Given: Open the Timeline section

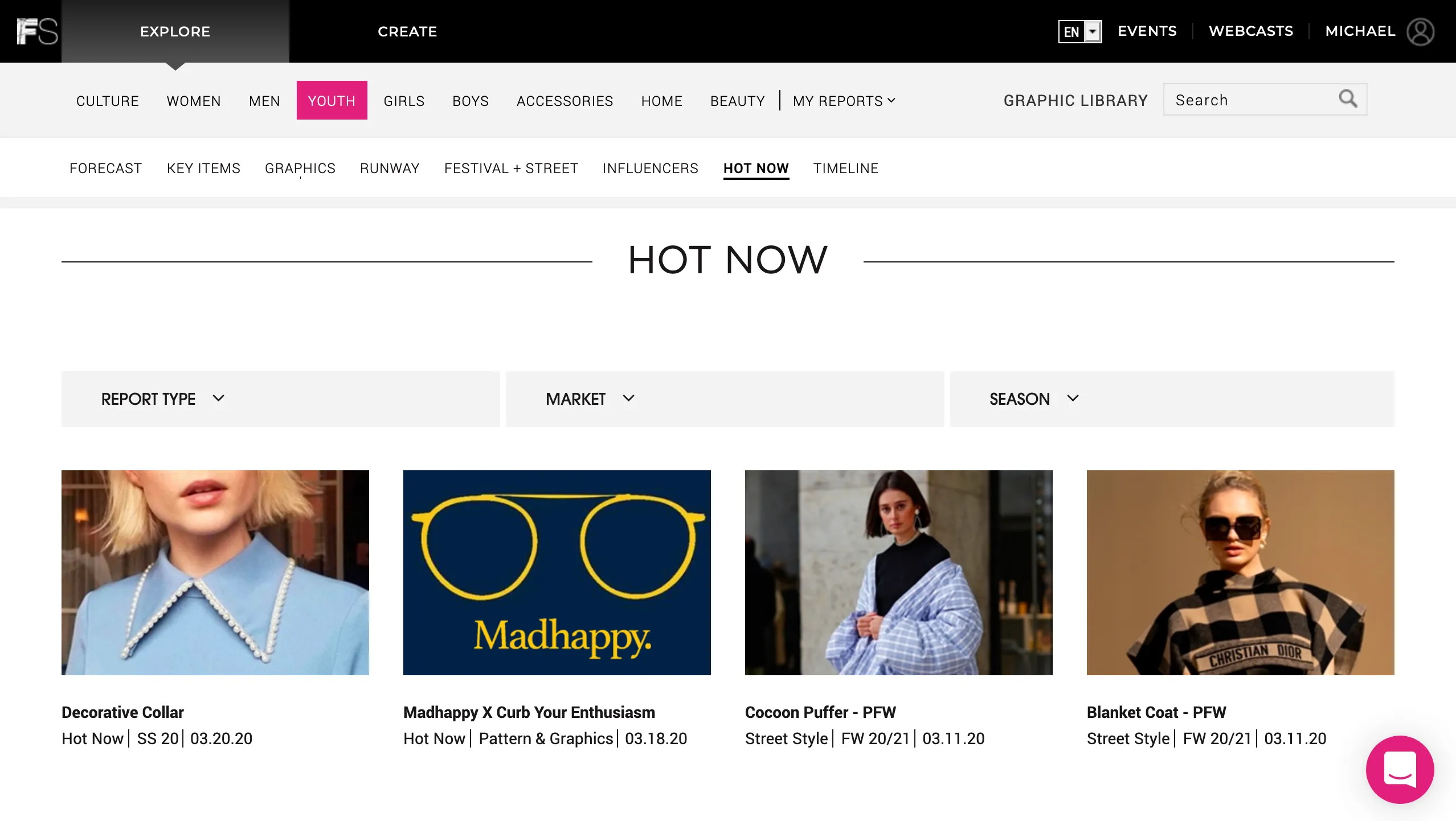Looking at the screenshot, I should coord(845,169).
